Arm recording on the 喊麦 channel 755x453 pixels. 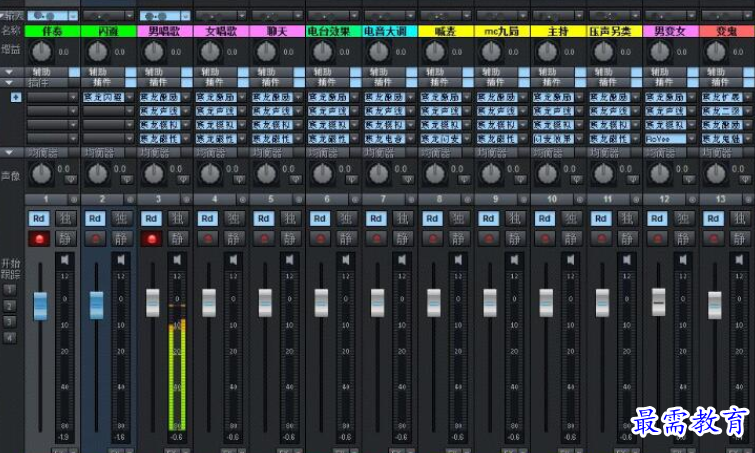point(432,238)
